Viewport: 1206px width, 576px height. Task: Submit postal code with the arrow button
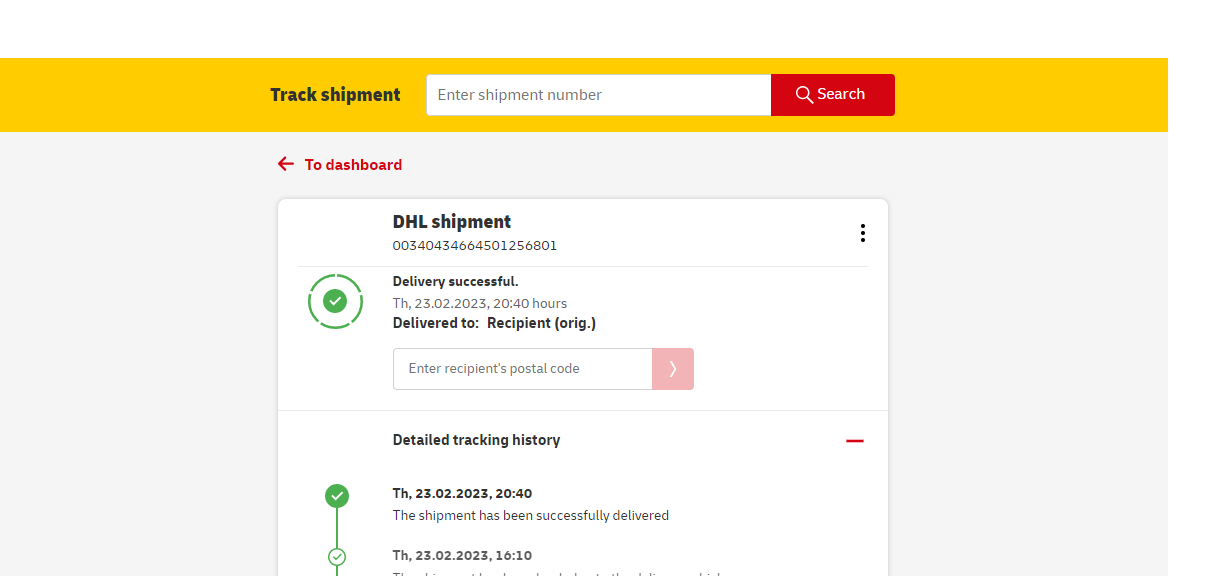672,369
